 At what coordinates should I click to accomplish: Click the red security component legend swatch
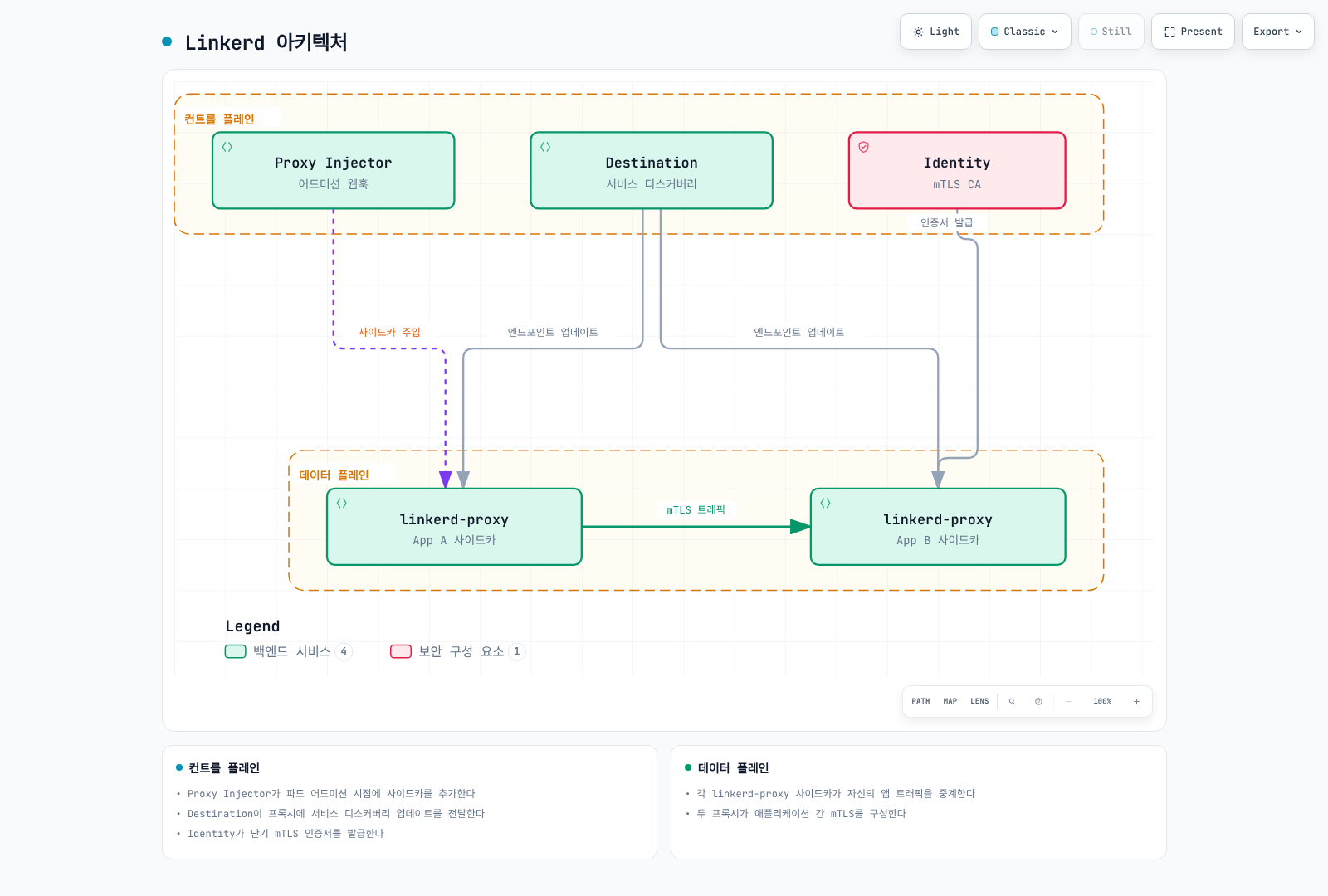(401, 651)
